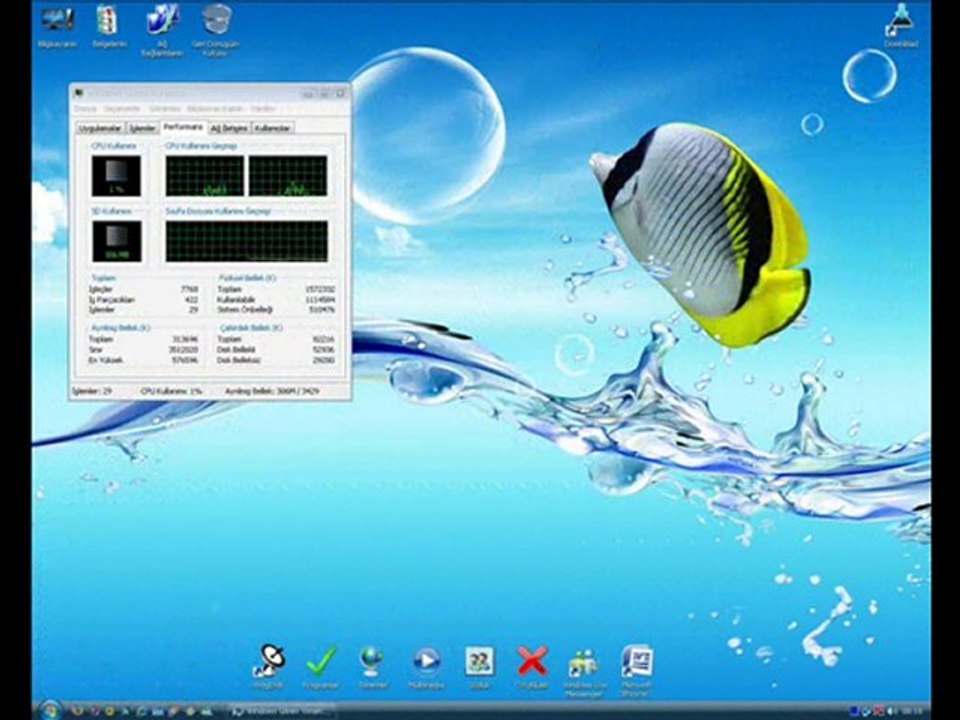Launch the Microsoft Office Word shortcut

pyautogui.click(x=637, y=670)
